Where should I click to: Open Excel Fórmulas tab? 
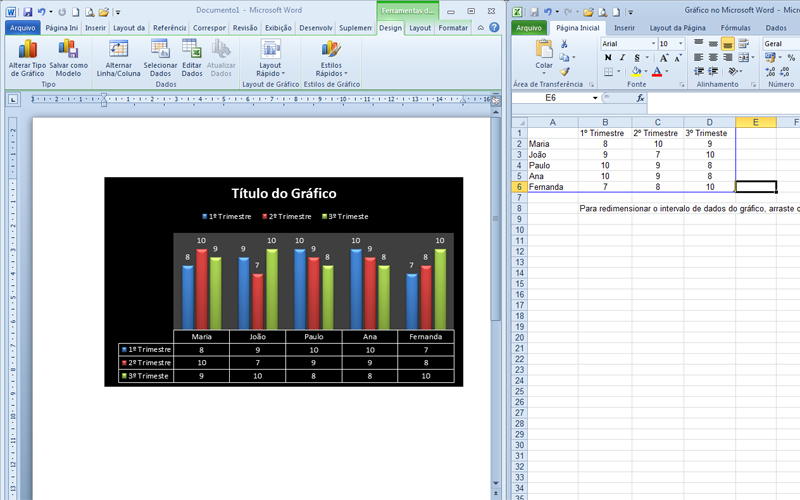point(735,28)
